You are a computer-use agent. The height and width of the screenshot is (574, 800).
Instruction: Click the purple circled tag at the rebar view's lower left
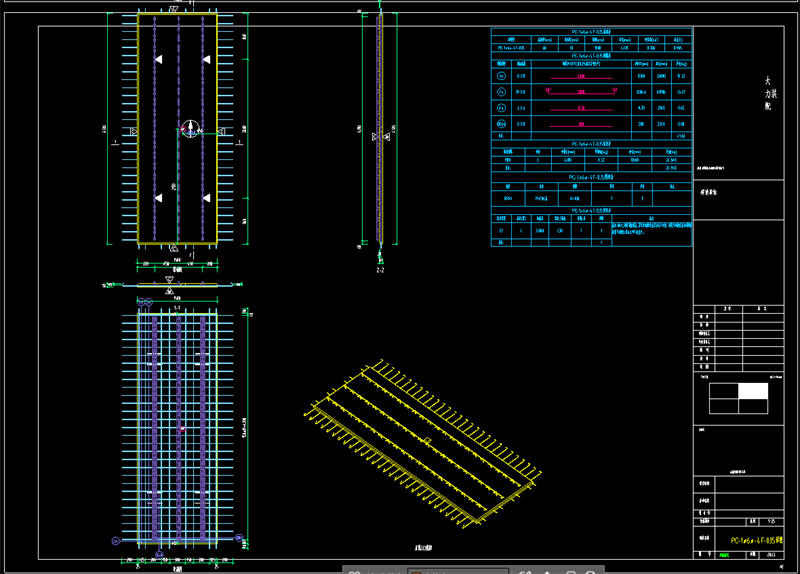pyautogui.click(x=116, y=540)
